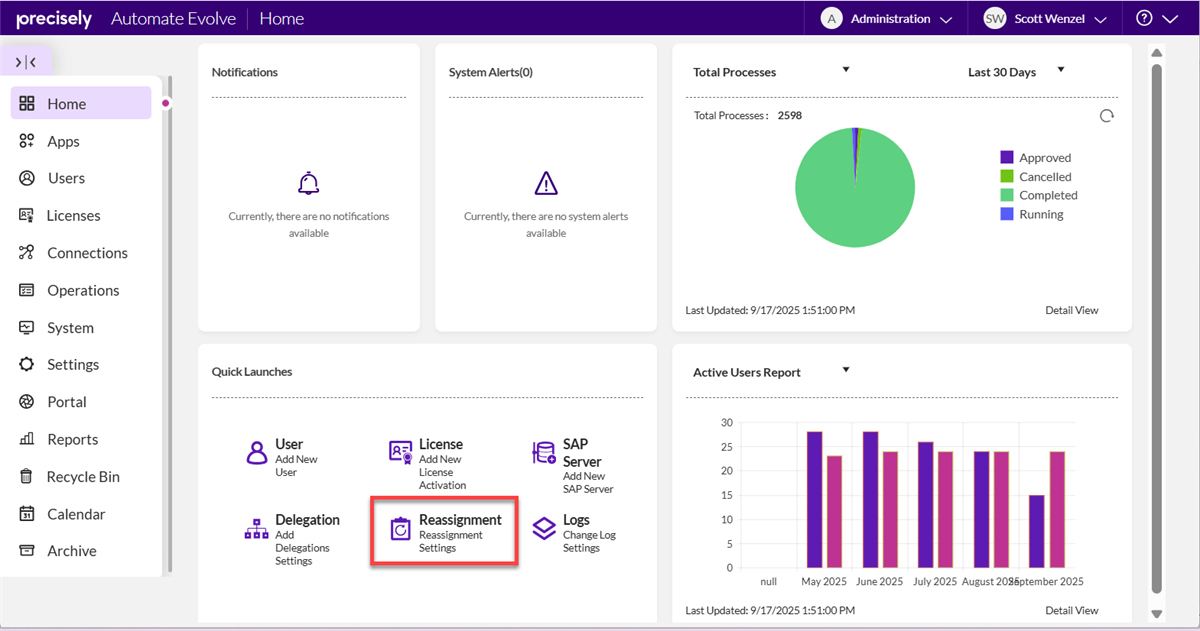Open Scott Wenzel user account menu
The image size is (1200, 631).
point(1044,19)
